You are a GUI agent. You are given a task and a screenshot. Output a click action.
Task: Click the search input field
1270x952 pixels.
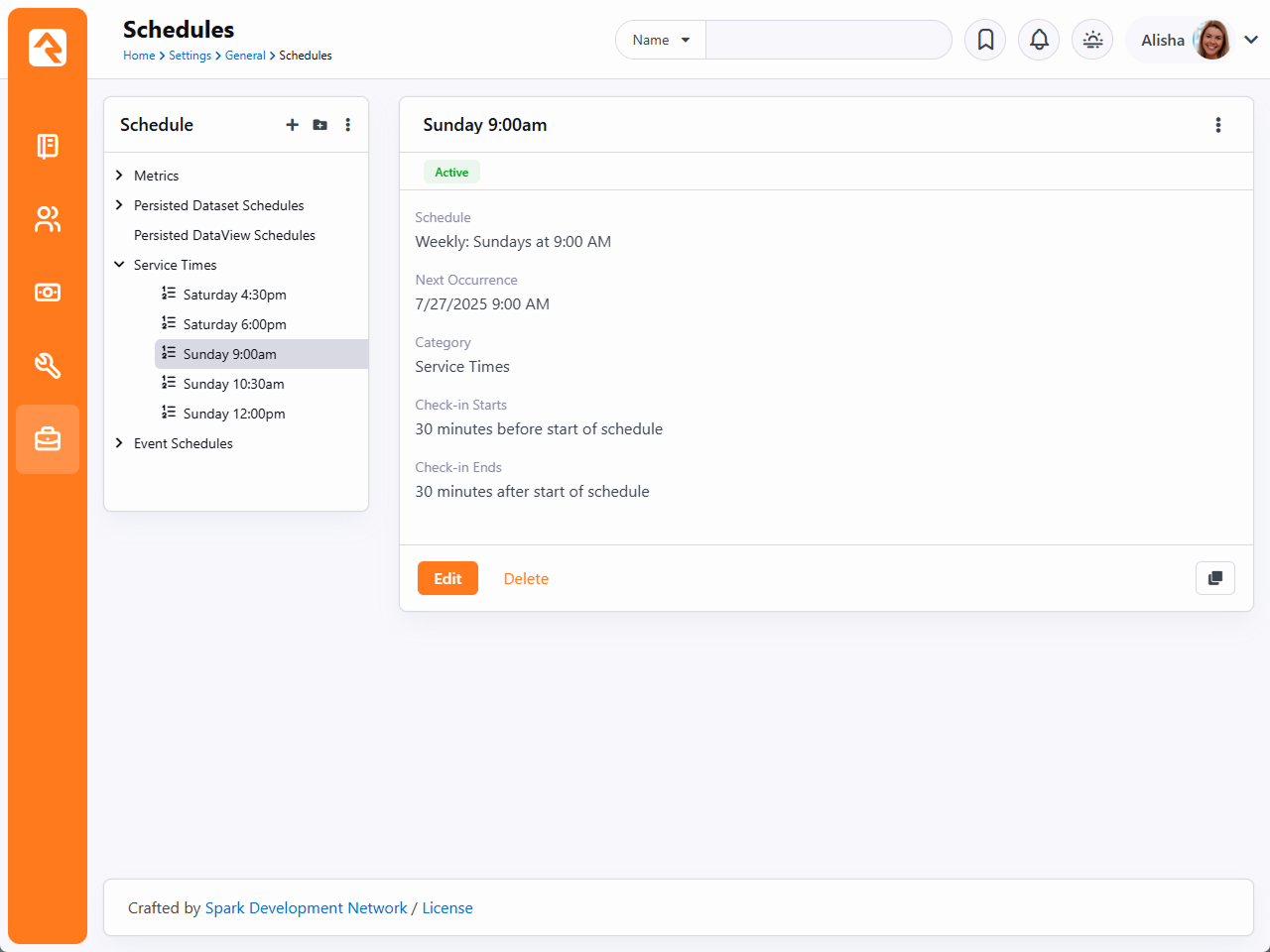click(x=827, y=40)
